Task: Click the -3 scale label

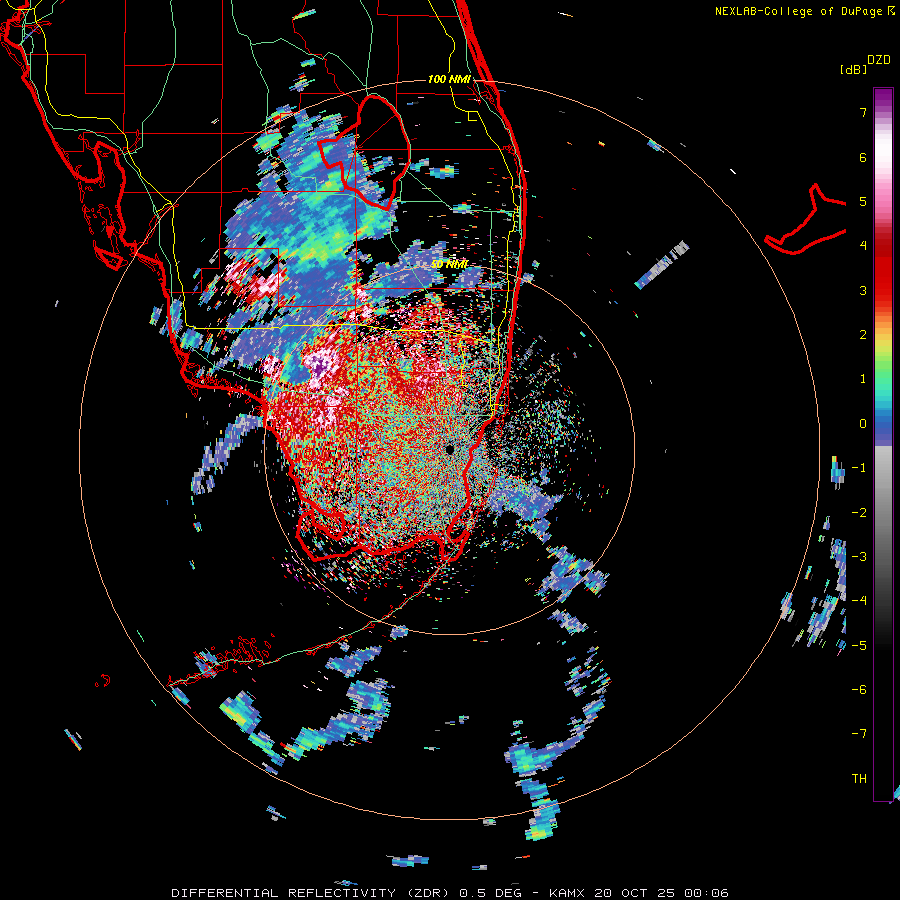Action: [x=859, y=557]
